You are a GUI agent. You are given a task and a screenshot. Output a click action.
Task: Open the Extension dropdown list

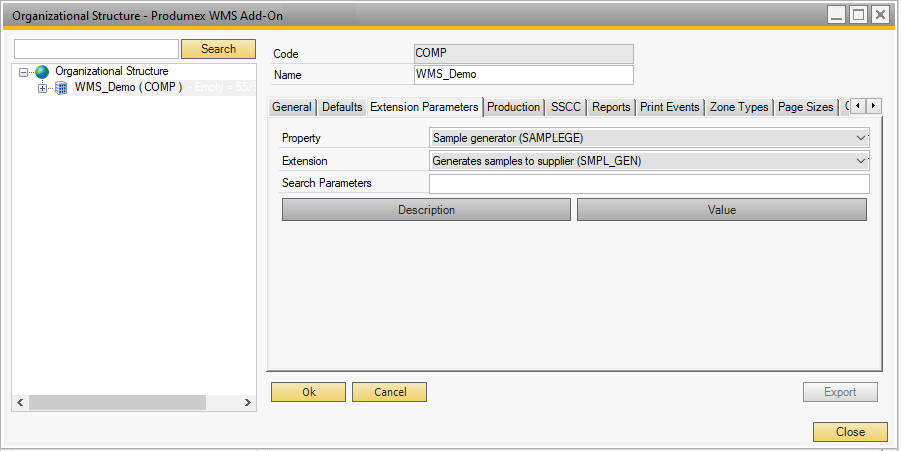click(x=862, y=160)
